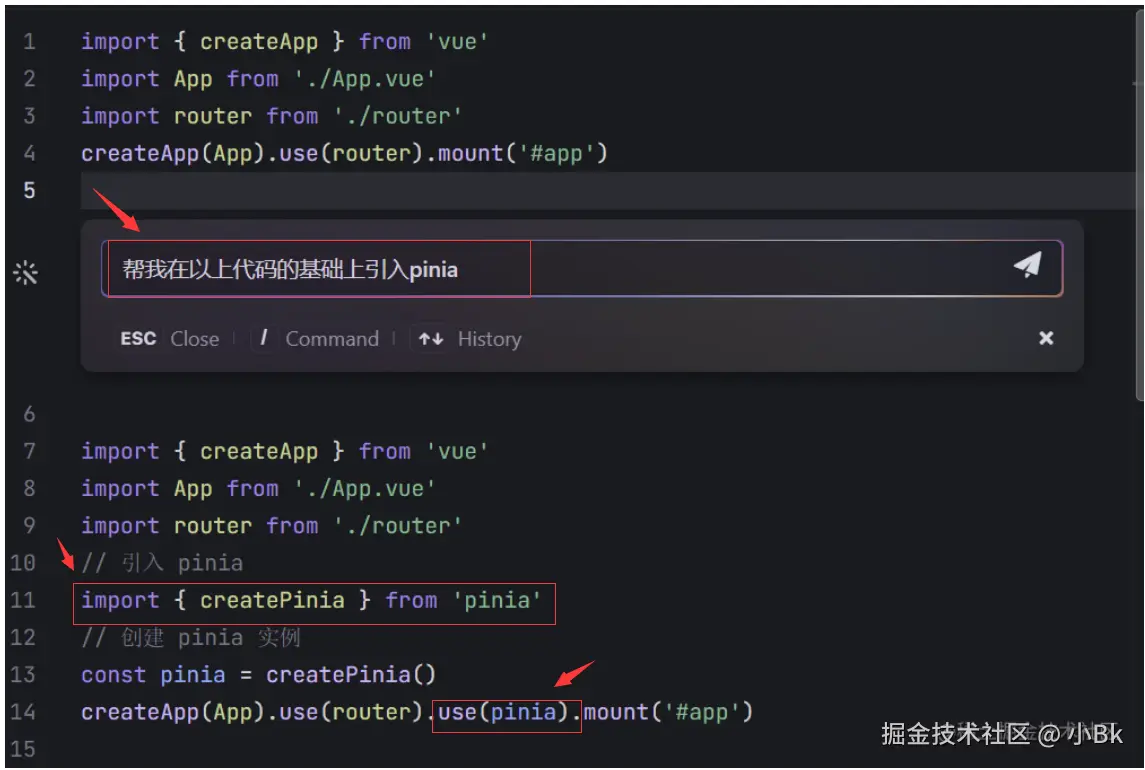Click line number 6 in gutter
The height and width of the screenshot is (770, 1145).
29,414
